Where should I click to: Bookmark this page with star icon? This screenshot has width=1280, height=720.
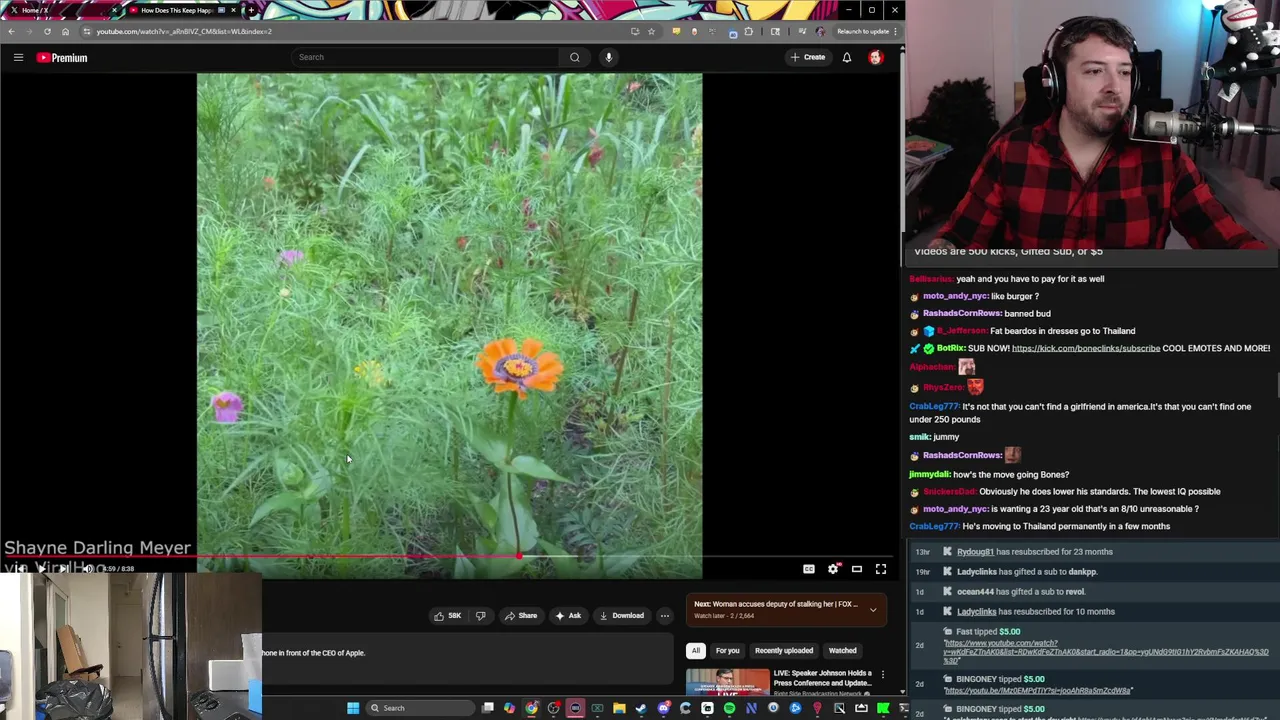[651, 31]
